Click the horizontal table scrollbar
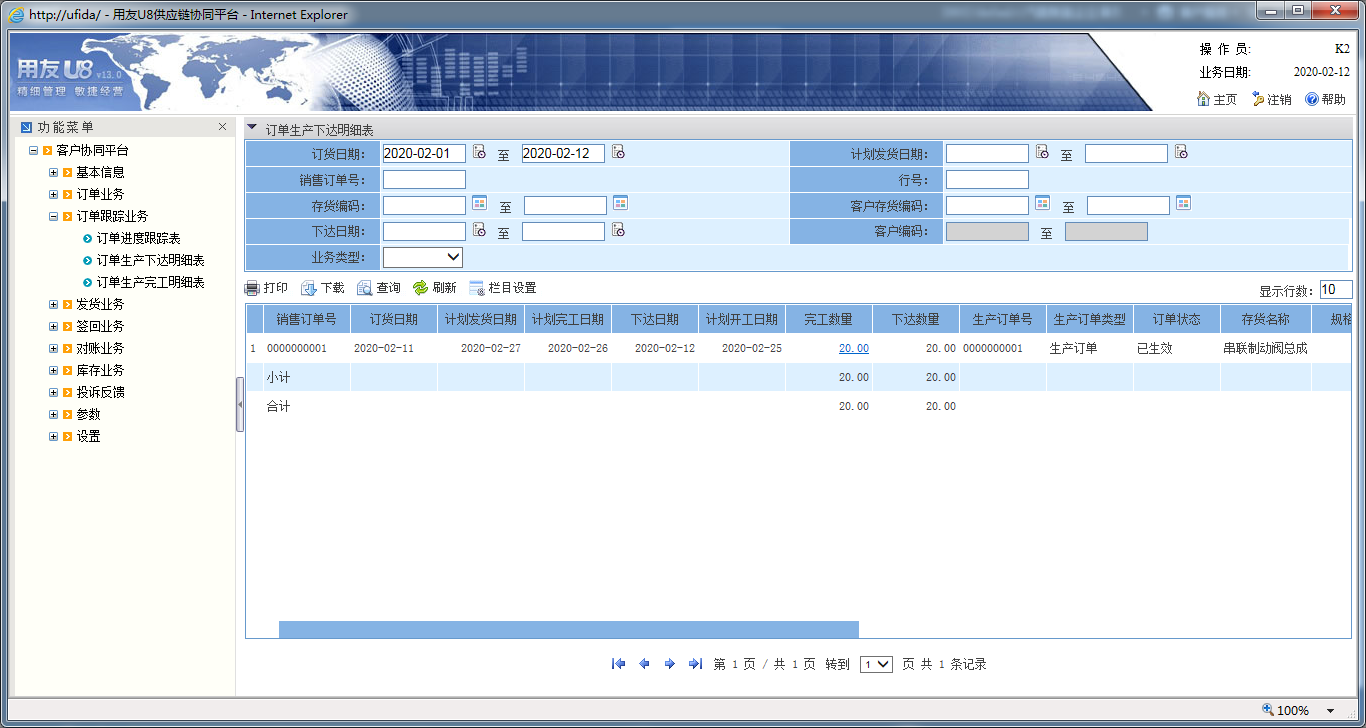The width and height of the screenshot is (1366, 728). tap(568, 629)
